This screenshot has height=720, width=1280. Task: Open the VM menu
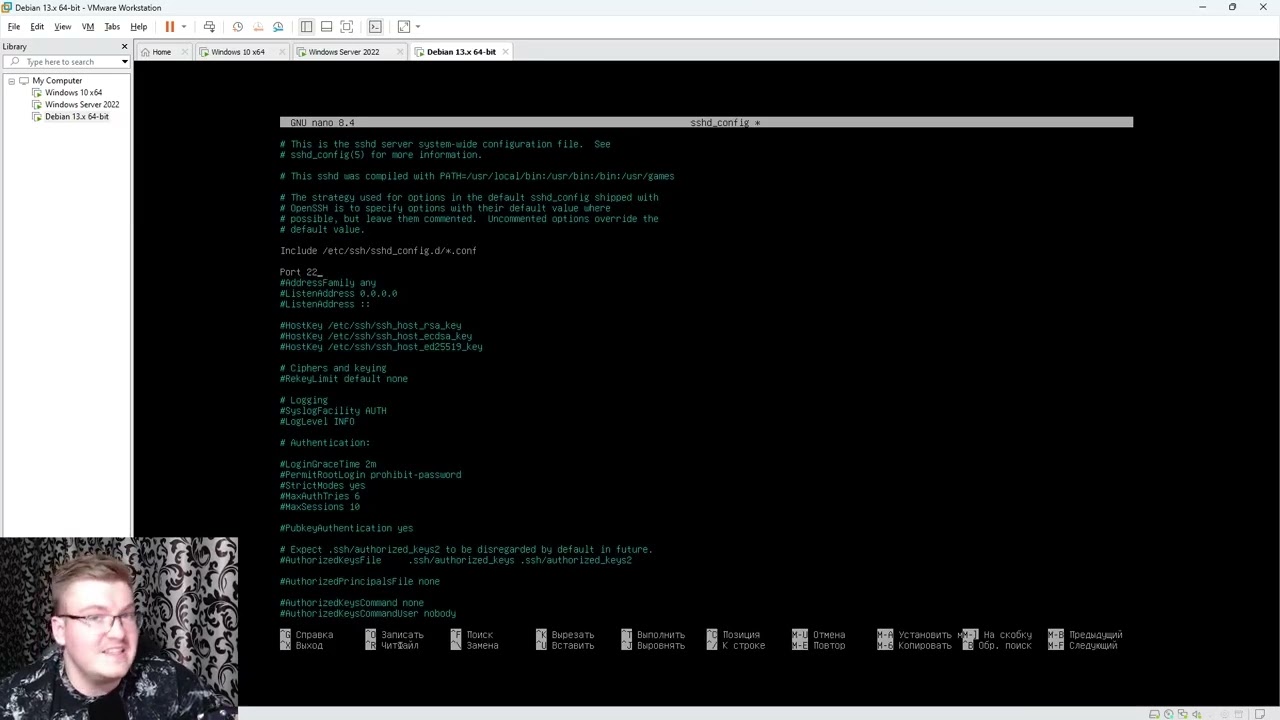(x=88, y=26)
